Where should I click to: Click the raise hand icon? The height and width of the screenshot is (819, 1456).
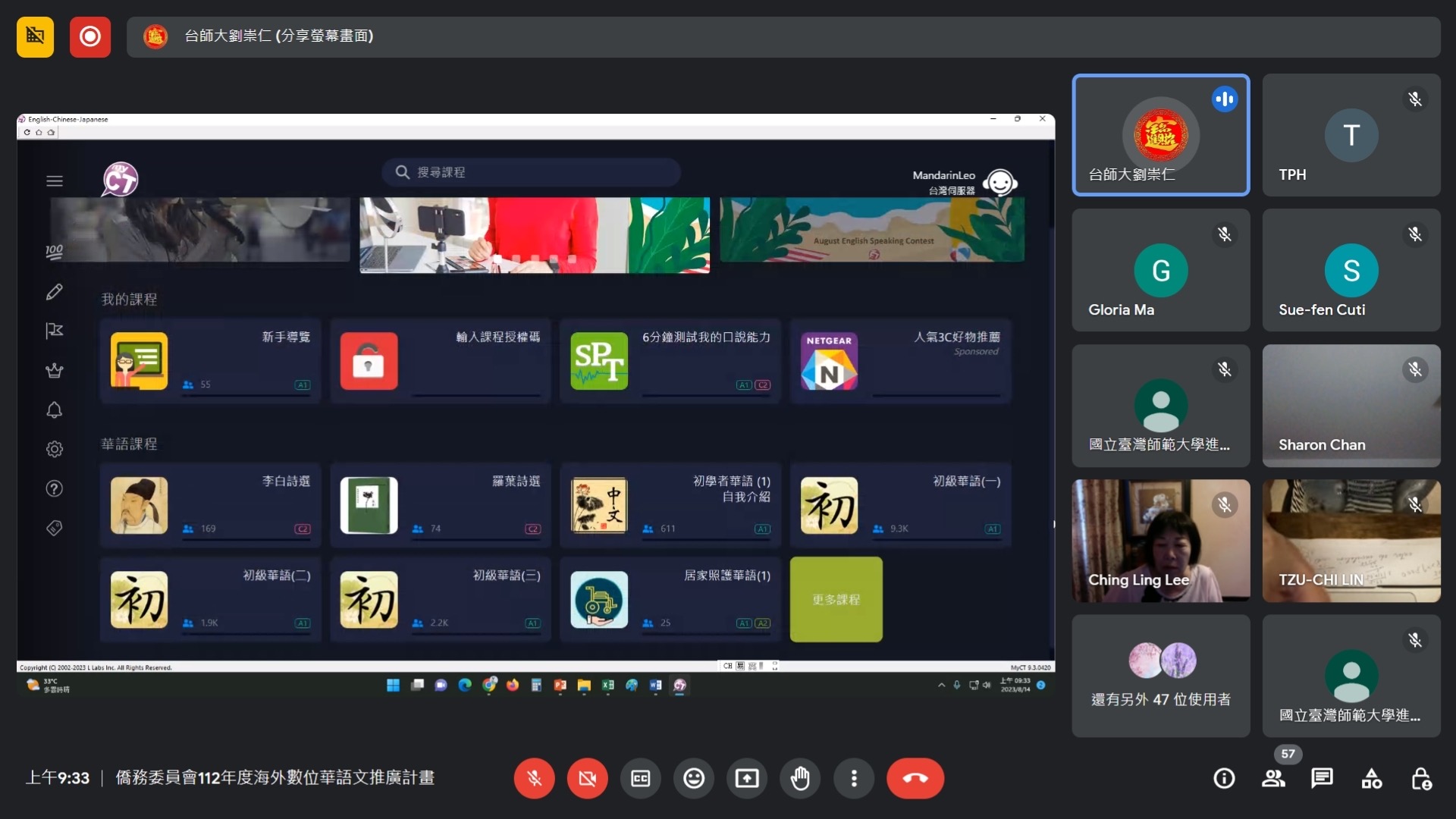[x=800, y=778]
